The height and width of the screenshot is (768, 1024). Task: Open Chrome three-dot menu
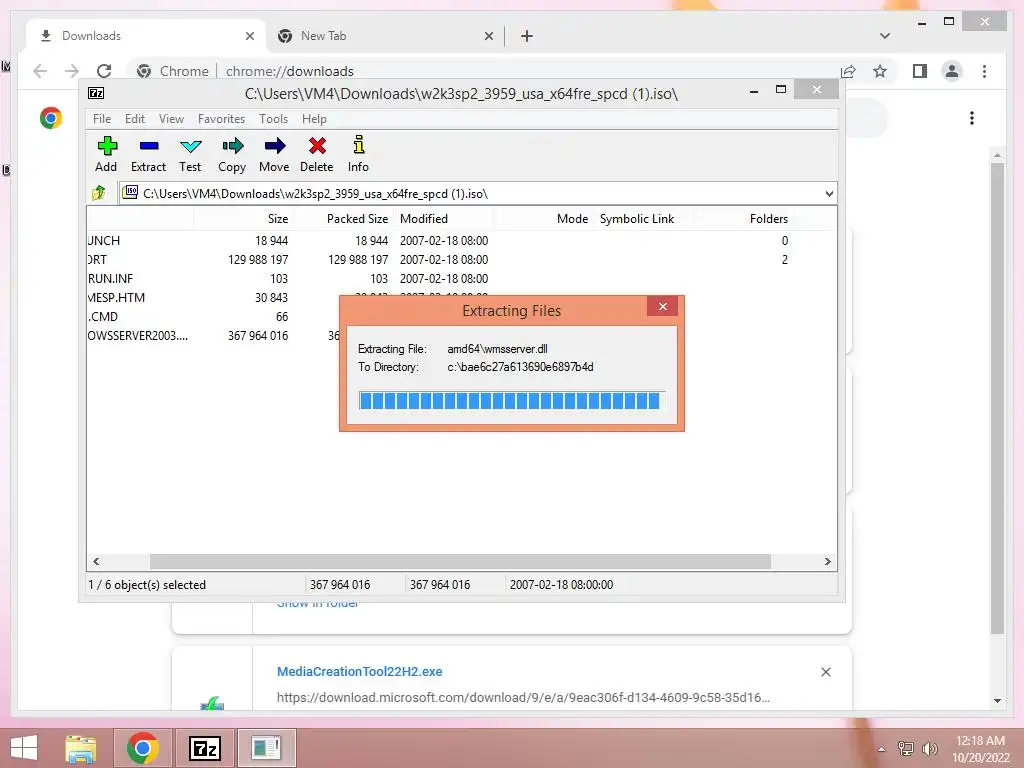tap(984, 71)
